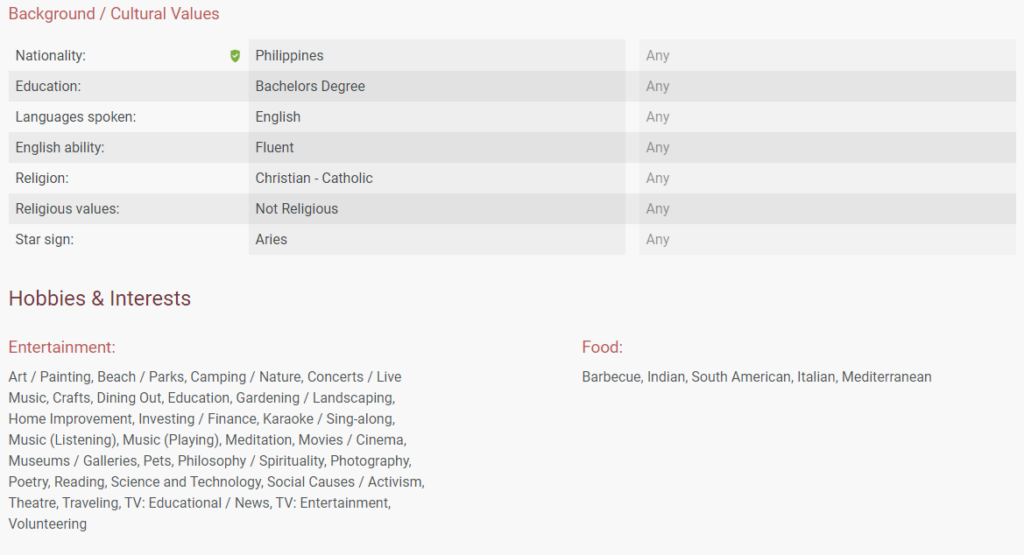
Task: Click the Bachelors Degree education value
Action: click(x=310, y=86)
